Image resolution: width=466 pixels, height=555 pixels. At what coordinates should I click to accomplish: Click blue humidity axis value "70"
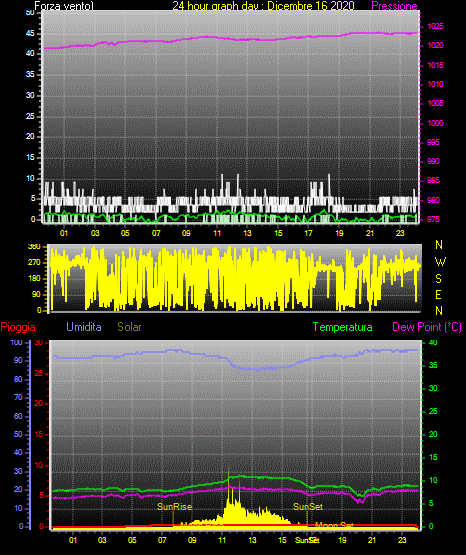click(18, 397)
